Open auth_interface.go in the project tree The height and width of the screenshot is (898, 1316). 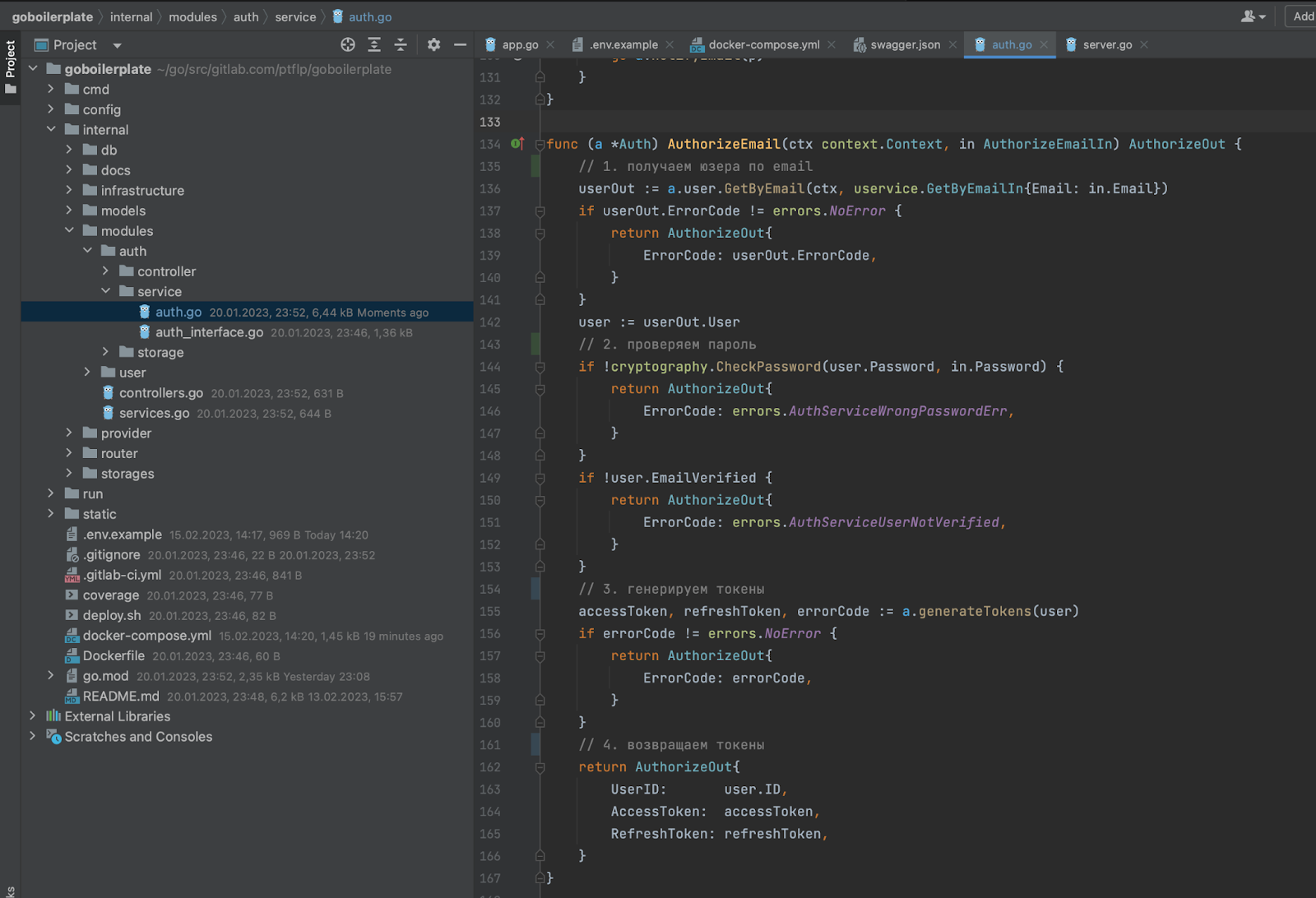209,332
